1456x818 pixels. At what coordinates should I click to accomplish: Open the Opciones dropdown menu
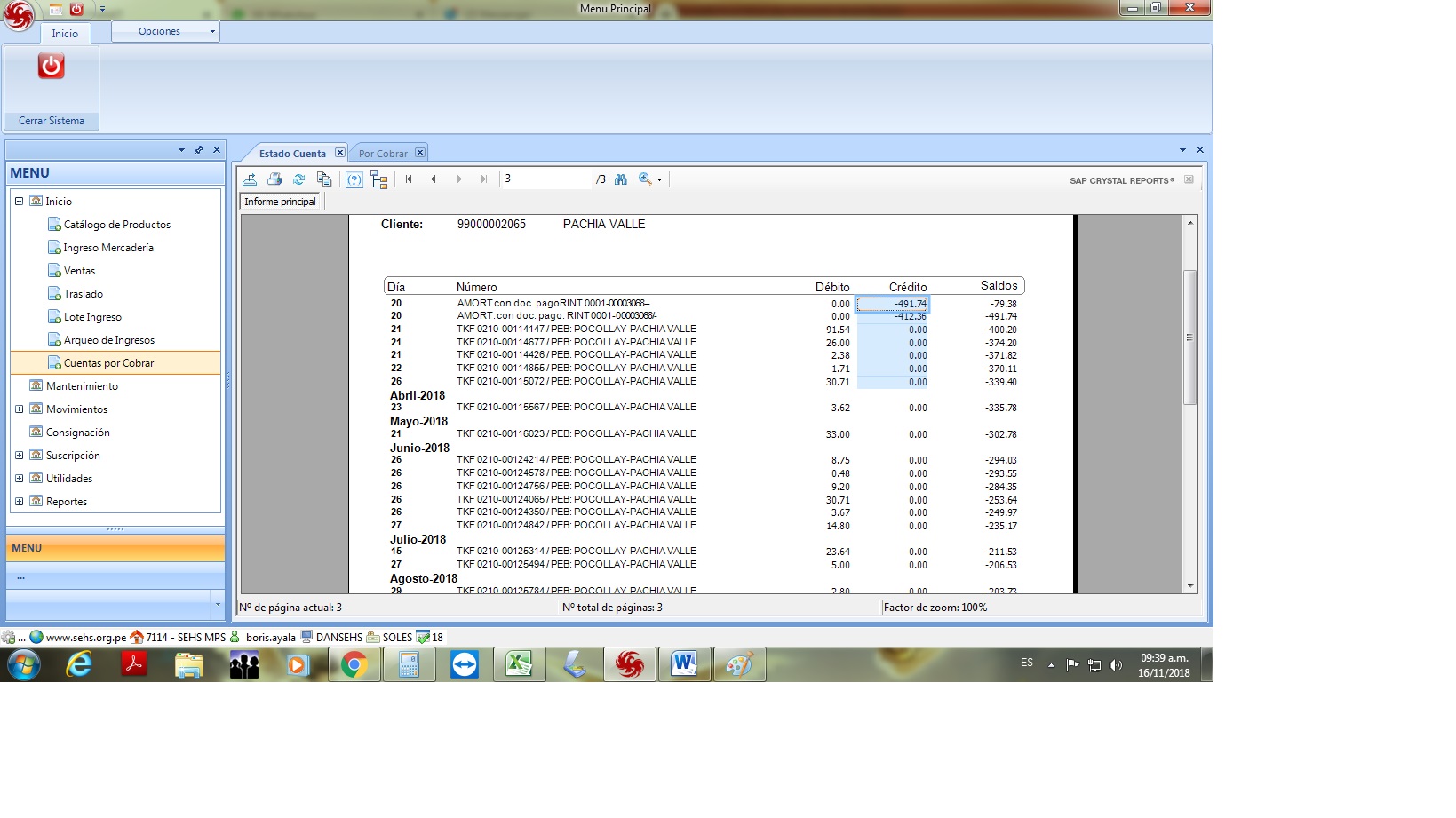(x=166, y=31)
